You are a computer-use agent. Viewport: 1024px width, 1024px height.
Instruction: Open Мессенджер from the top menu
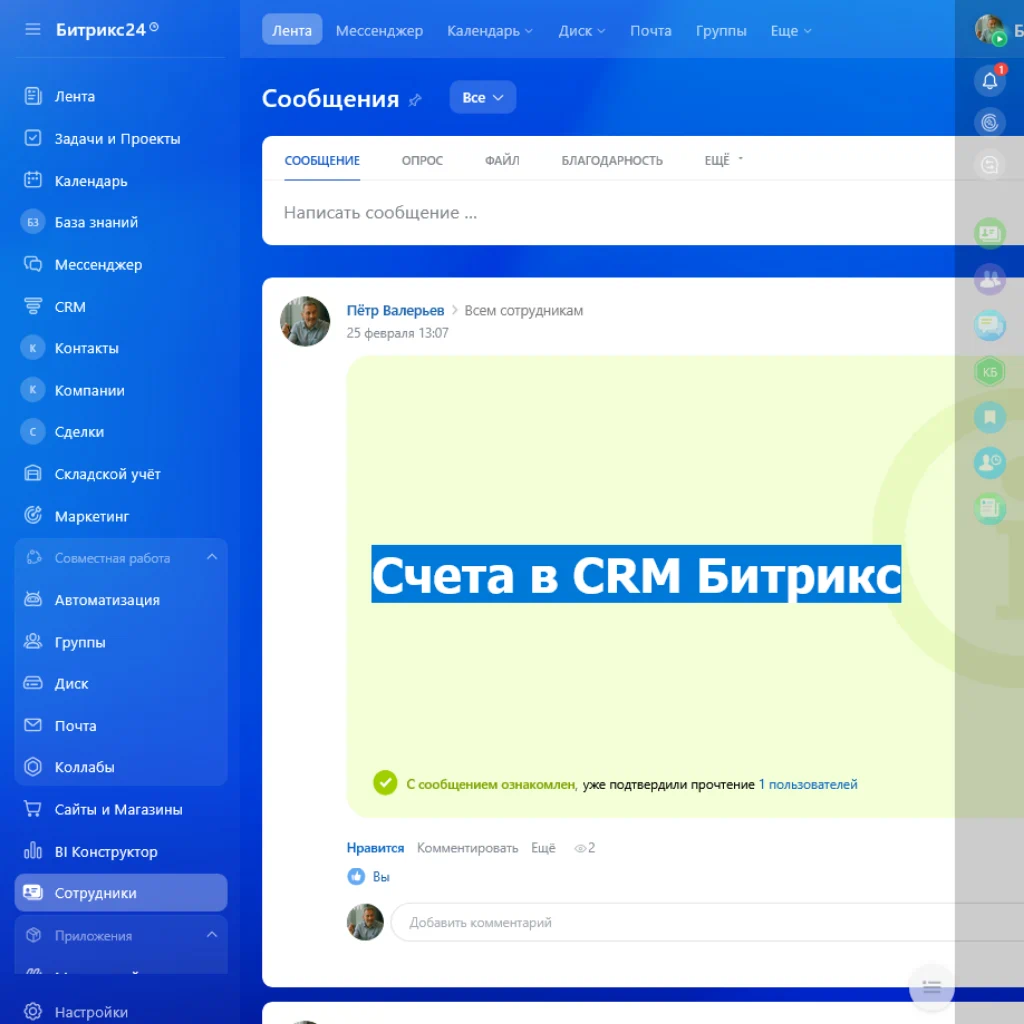coord(379,31)
